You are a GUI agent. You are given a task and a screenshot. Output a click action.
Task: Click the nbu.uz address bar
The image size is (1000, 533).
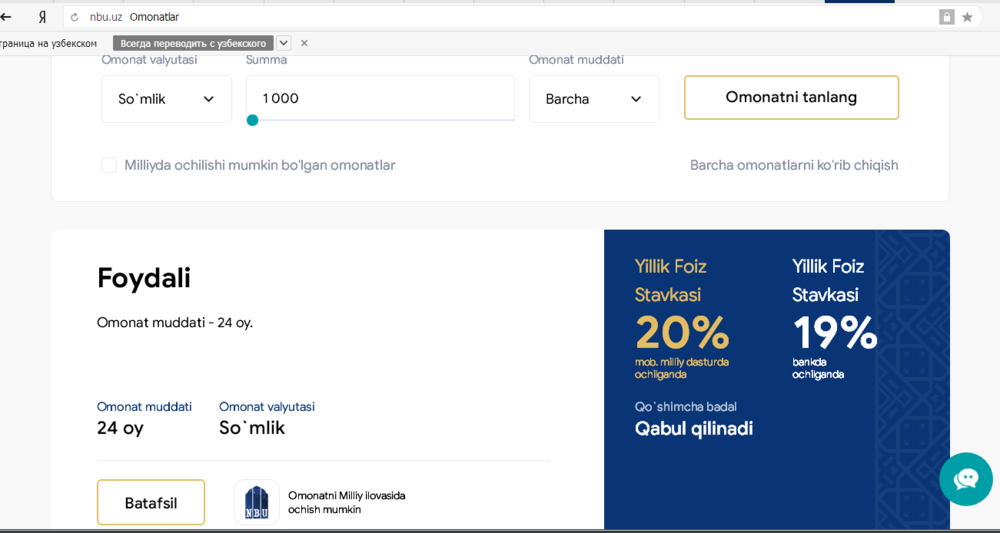tap(500, 17)
